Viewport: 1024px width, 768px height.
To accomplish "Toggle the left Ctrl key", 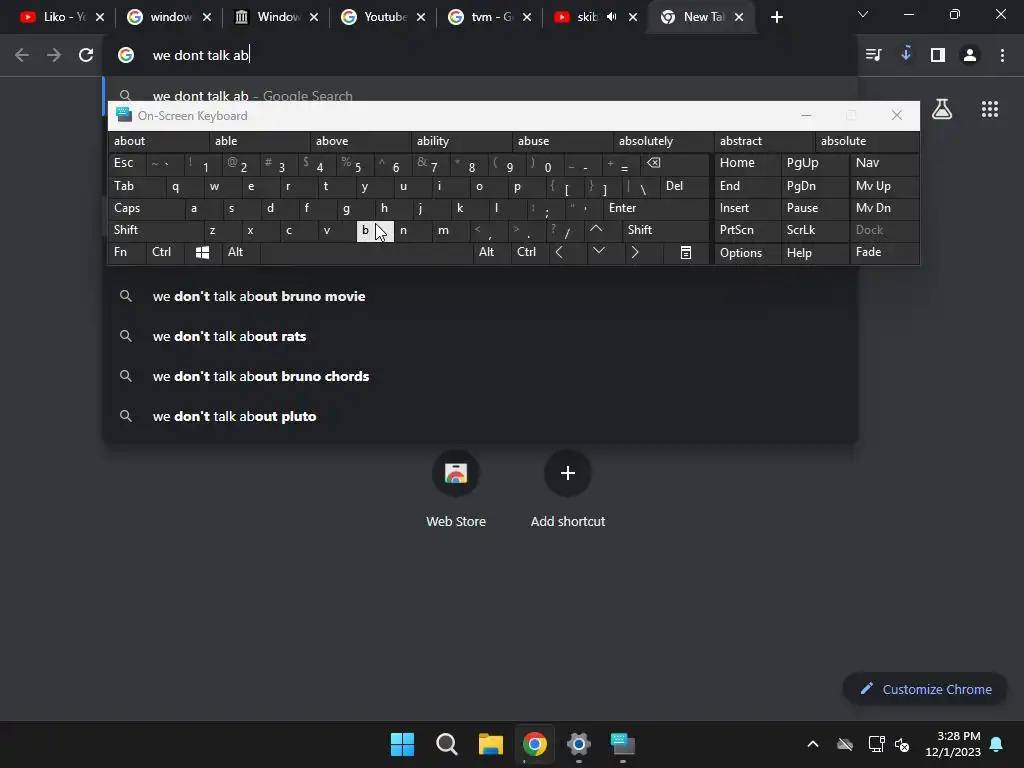I will (165, 252).
